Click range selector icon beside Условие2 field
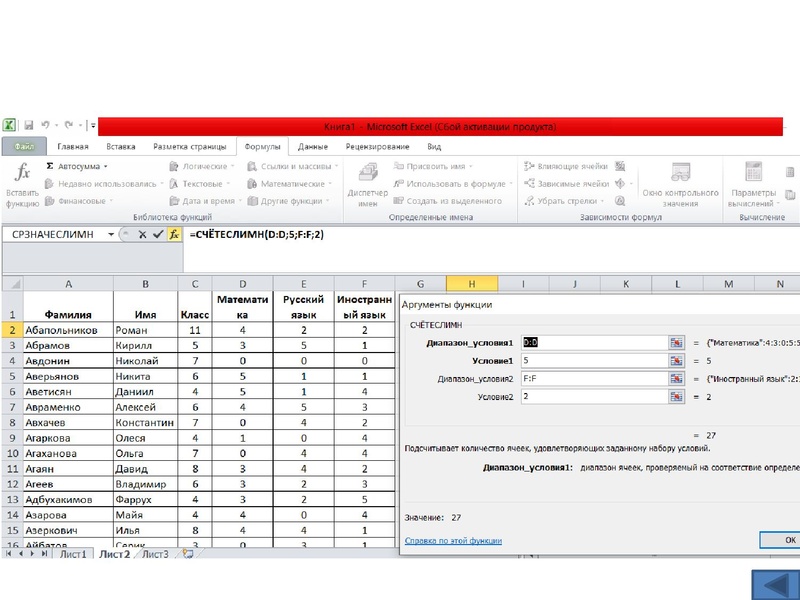 point(676,397)
